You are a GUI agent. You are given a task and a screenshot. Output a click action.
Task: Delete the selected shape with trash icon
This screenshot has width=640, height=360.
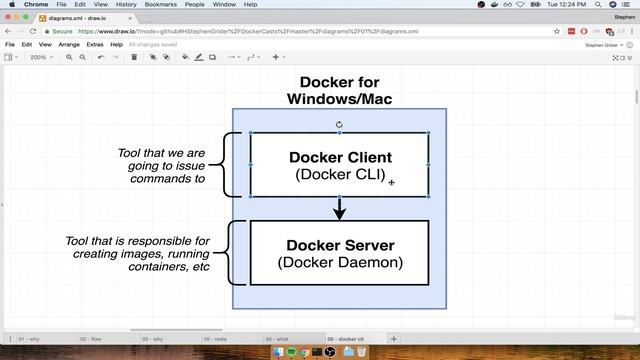tap(134, 57)
